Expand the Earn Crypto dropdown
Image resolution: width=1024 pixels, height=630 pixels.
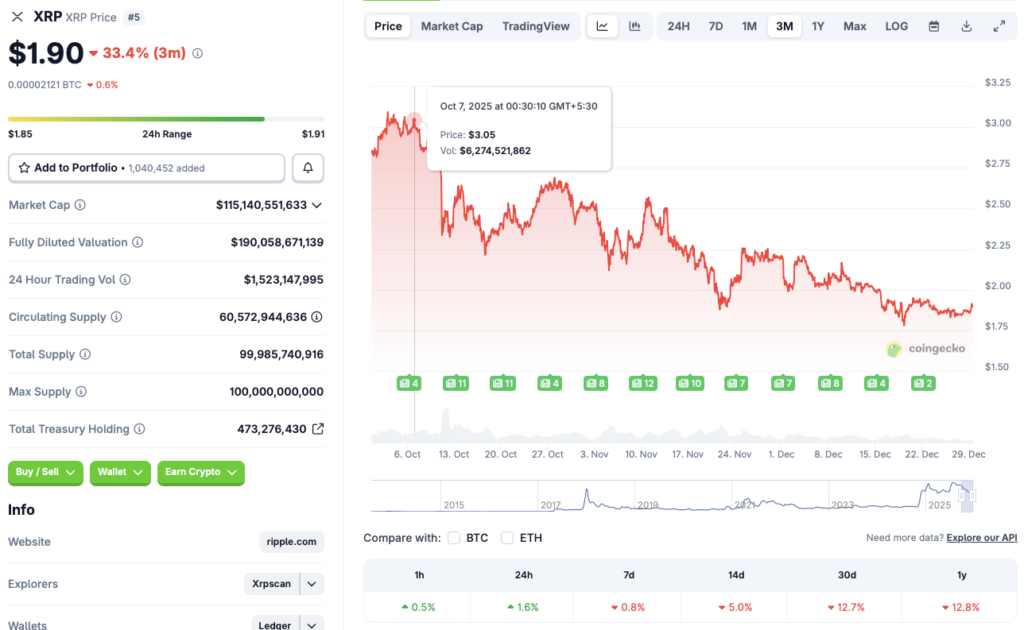[x=200, y=472]
